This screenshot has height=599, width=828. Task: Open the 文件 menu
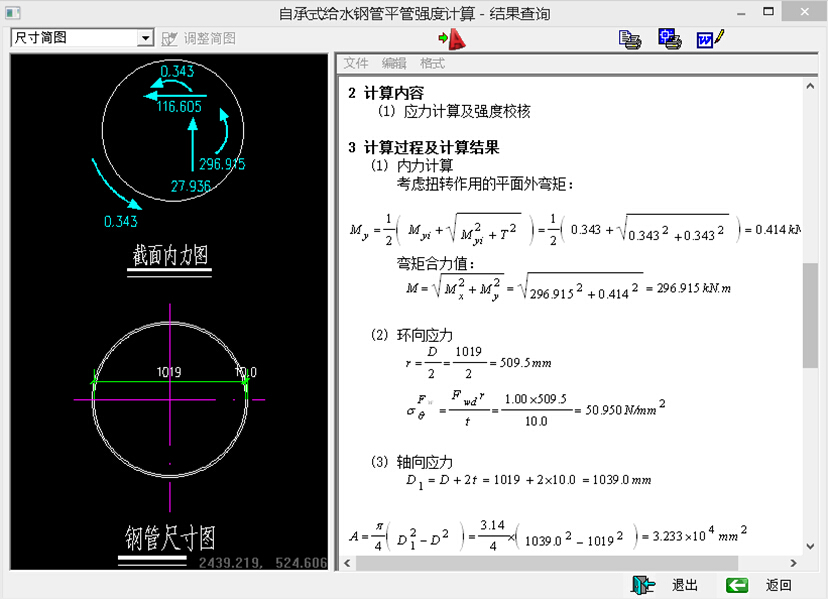point(356,63)
